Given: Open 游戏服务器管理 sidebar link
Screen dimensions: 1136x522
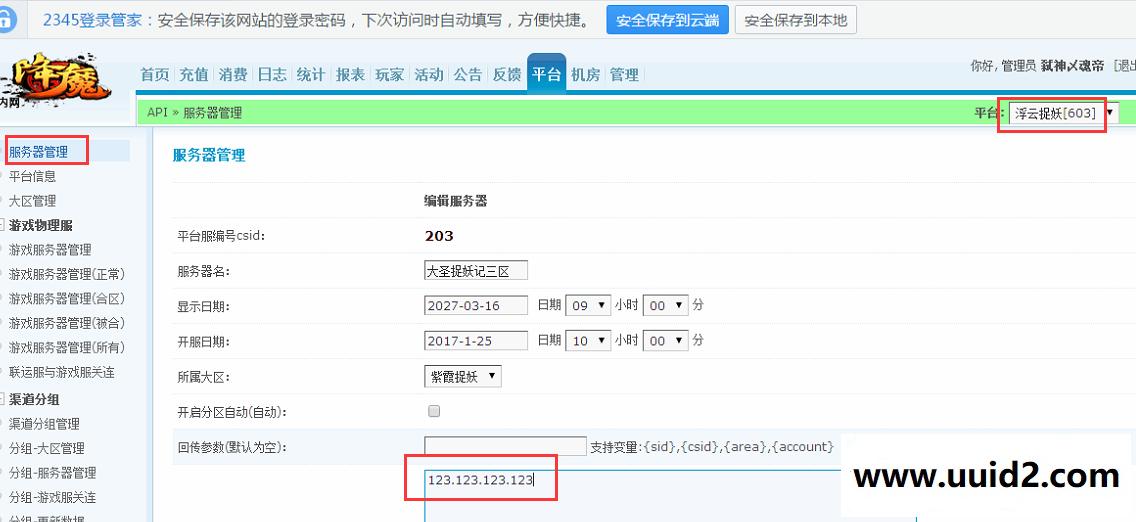Looking at the screenshot, I should pyautogui.click(x=50, y=250).
